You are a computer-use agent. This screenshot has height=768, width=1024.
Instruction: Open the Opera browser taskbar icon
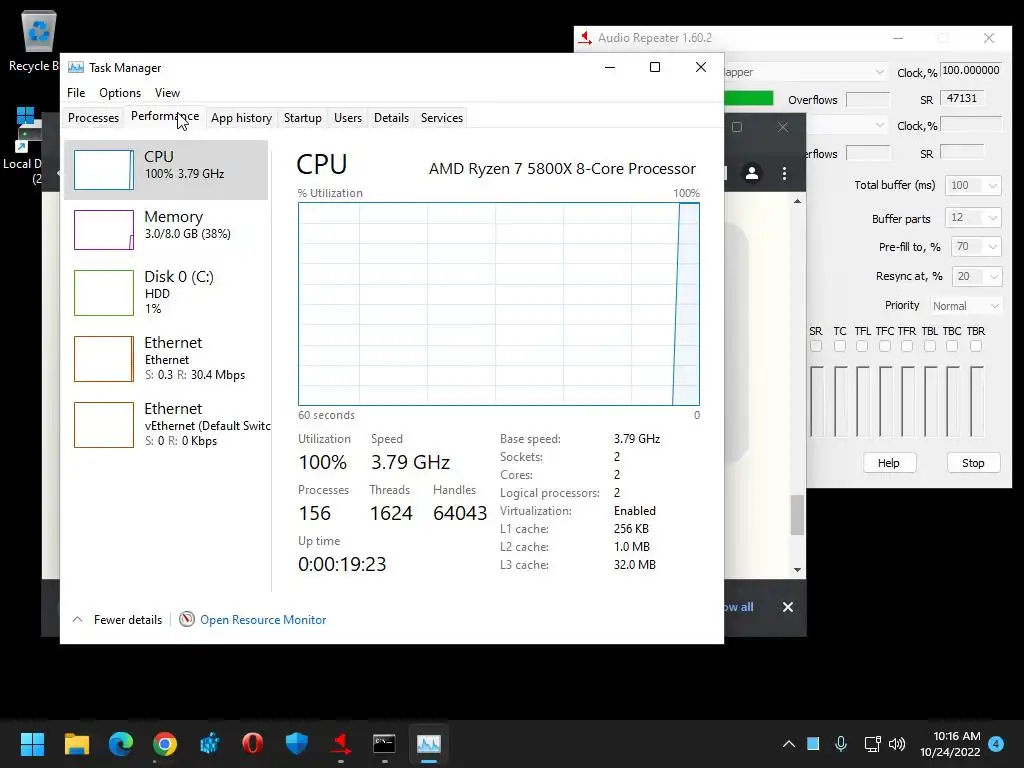pyautogui.click(x=253, y=744)
